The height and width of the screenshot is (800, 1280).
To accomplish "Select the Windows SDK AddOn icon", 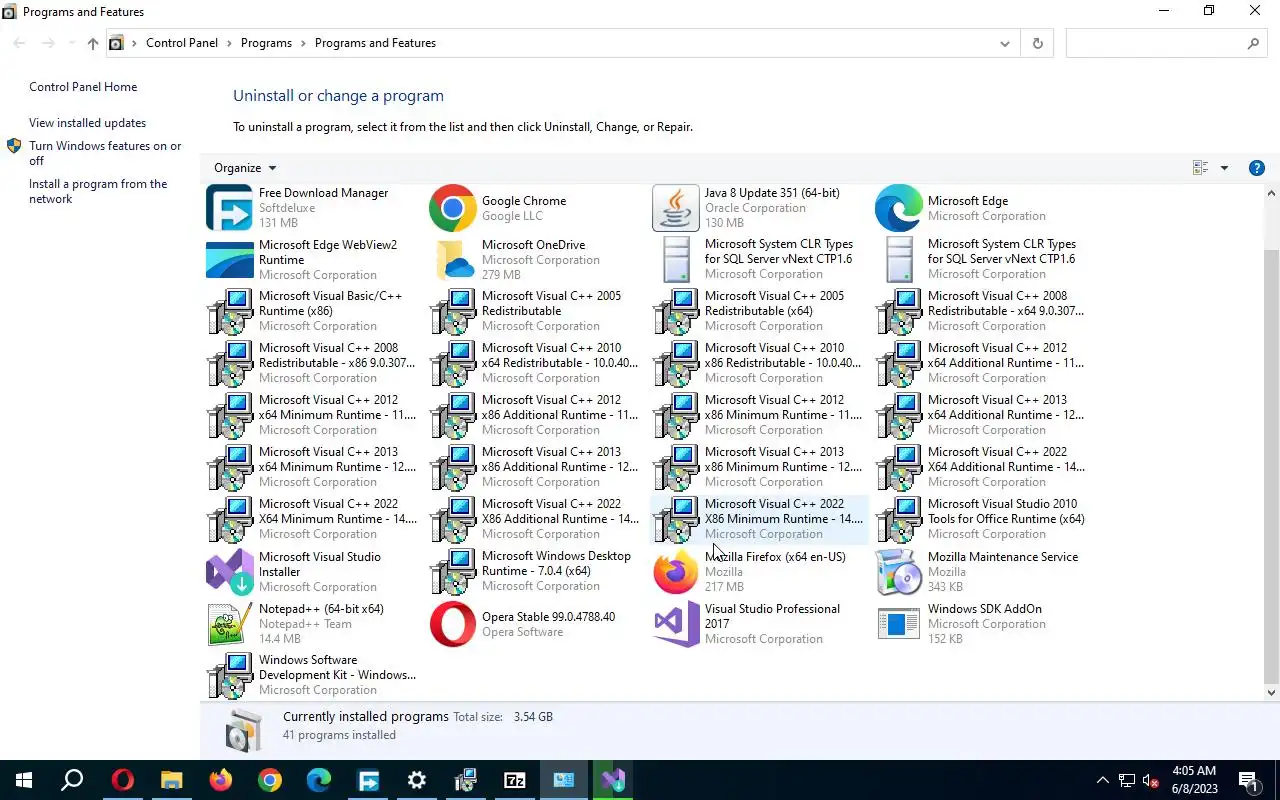I will (x=898, y=624).
